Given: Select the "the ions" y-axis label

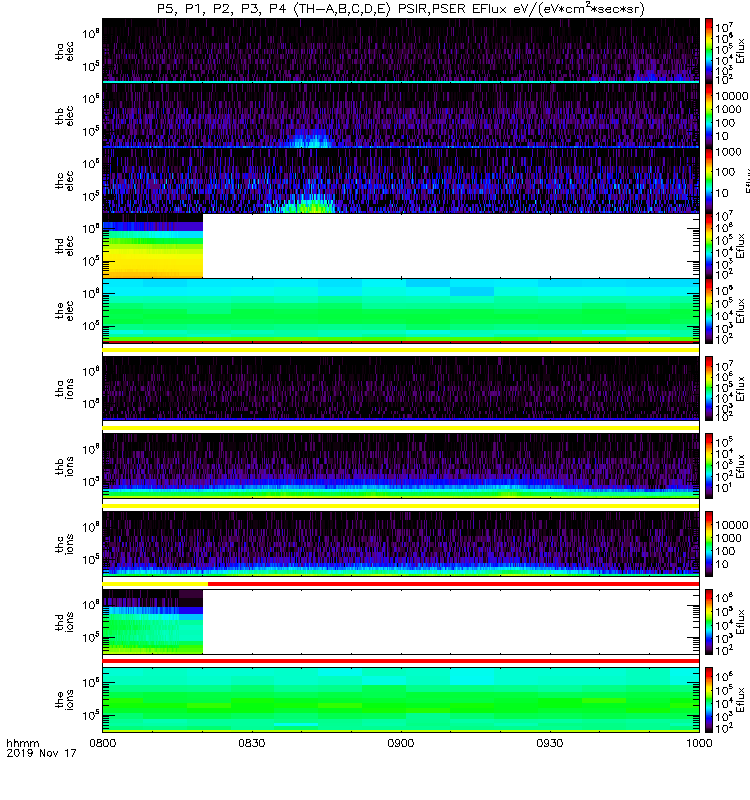Looking at the screenshot, I should tap(64, 700).
